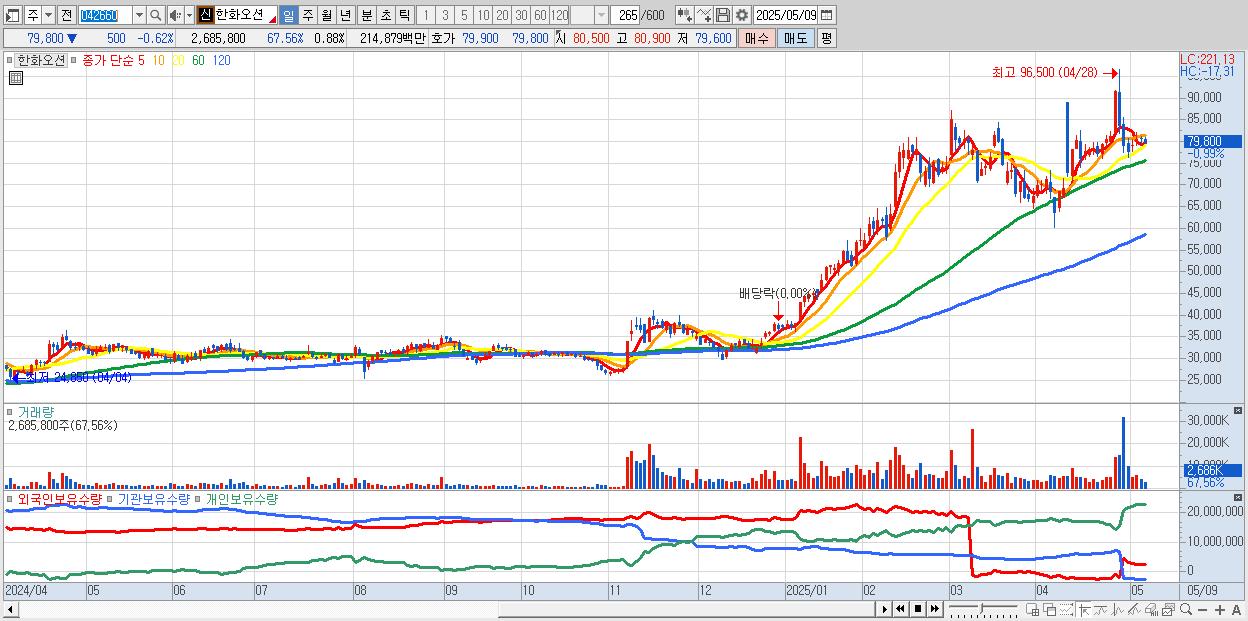Focus the stock code field 042660
Screen dimensions: 1248x621
[105, 15]
